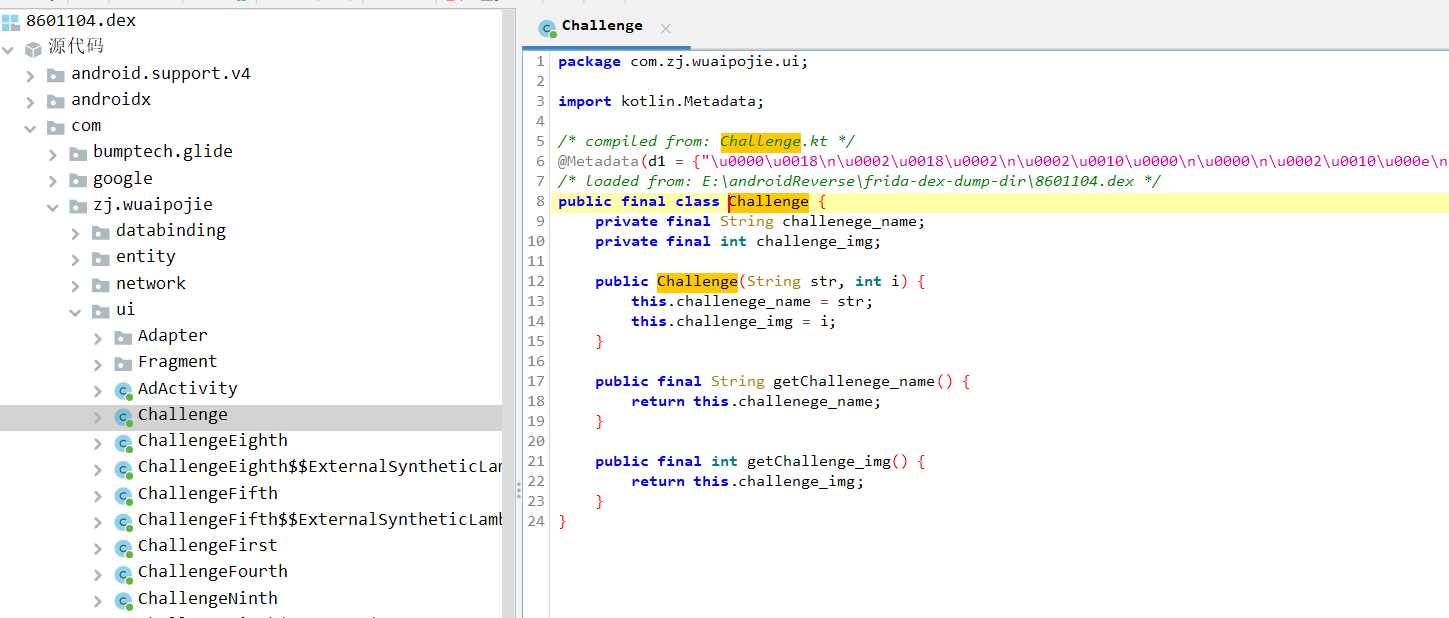Expand the network package
1449x618 pixels.
[76, 285]
